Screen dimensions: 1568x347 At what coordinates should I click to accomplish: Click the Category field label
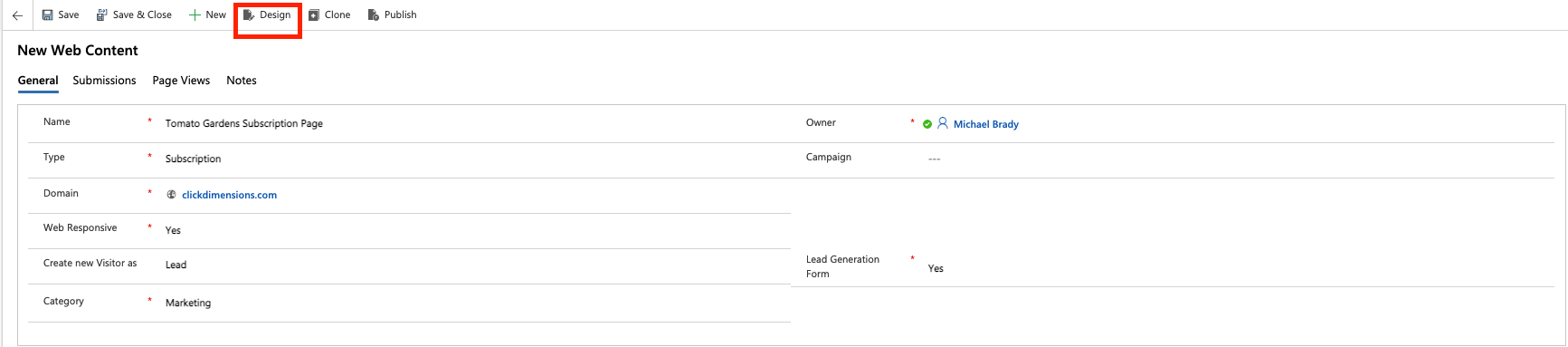(x=63, y=301)
